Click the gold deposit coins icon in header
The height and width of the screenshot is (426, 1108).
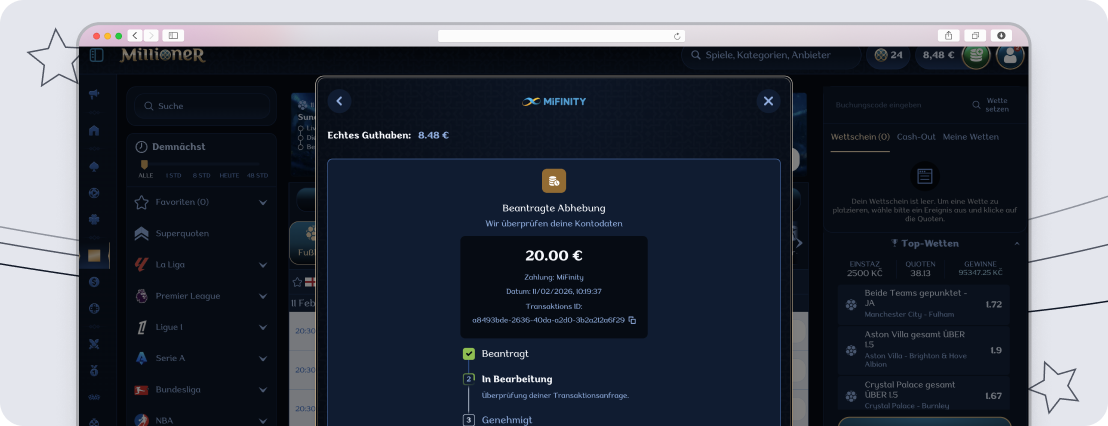975,56
